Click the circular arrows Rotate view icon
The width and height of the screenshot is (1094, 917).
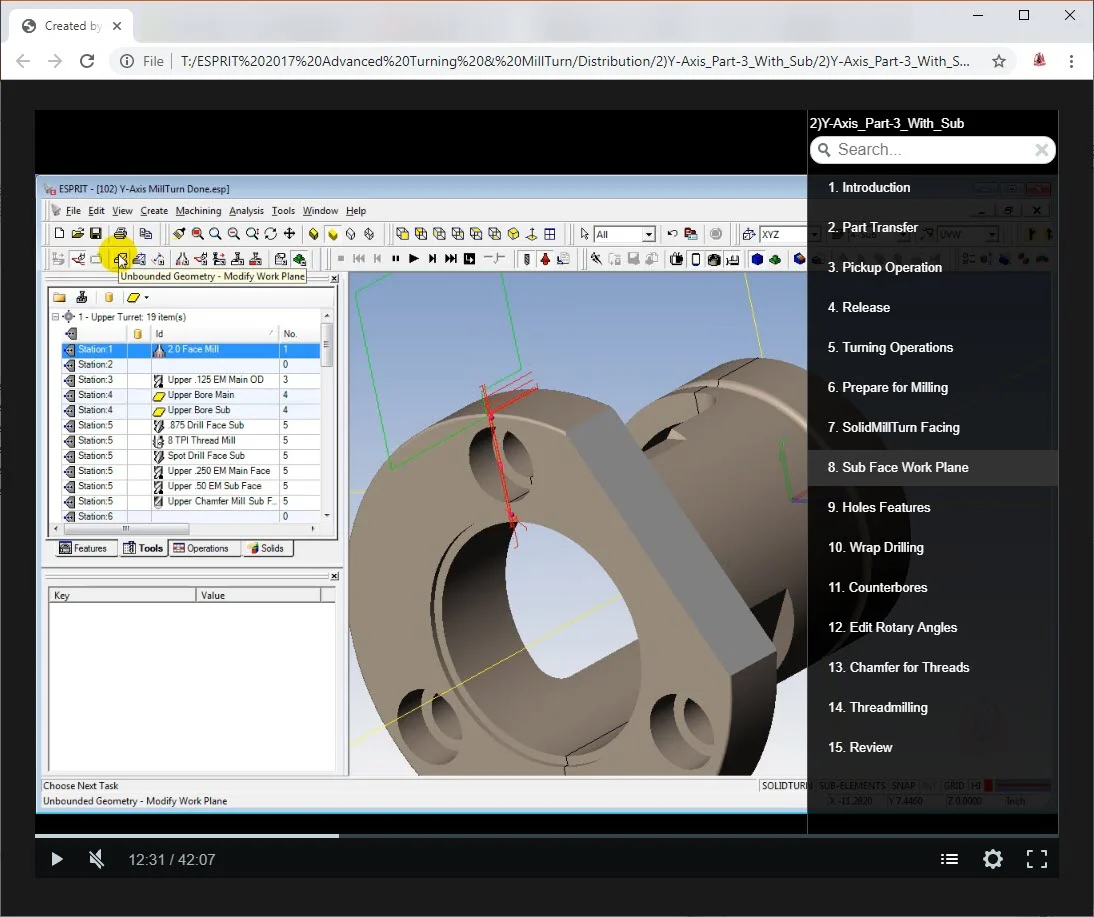pos(271,234)
